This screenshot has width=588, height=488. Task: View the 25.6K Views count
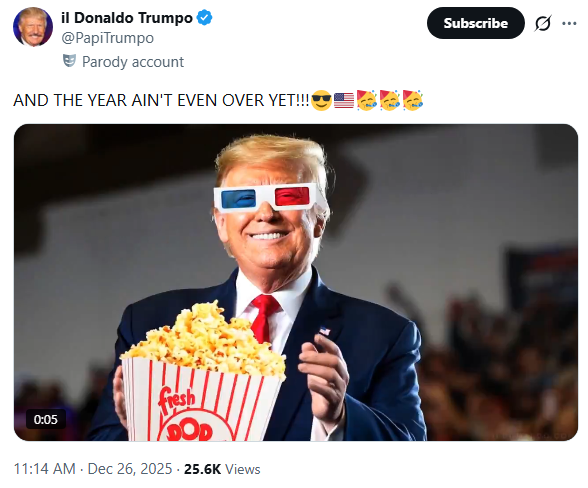[x=222, y=469]
